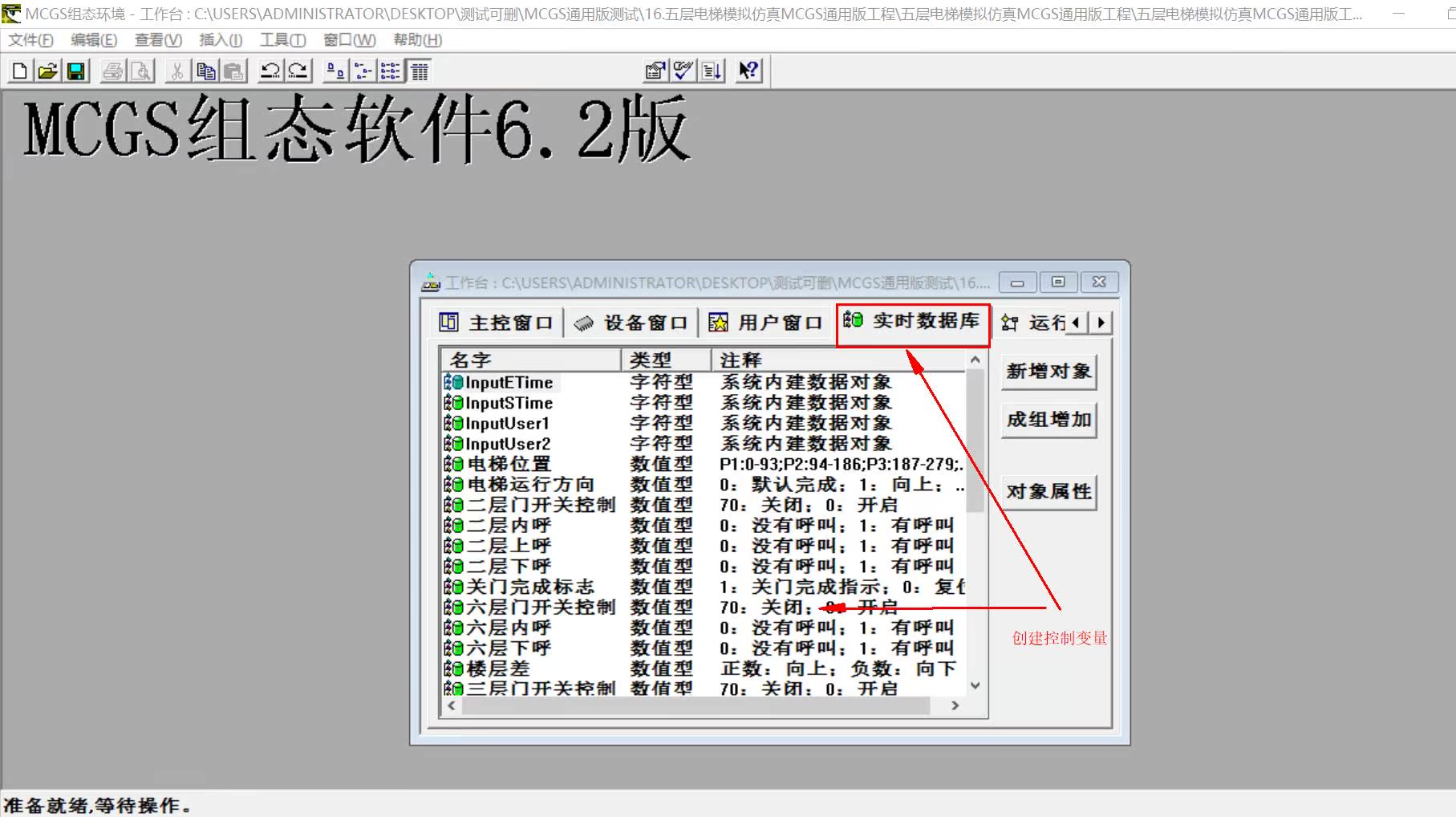The height and width of the screenshot is (817, 1456).
Task: Open the 文件 menu
Action: [x=29, y=39]
